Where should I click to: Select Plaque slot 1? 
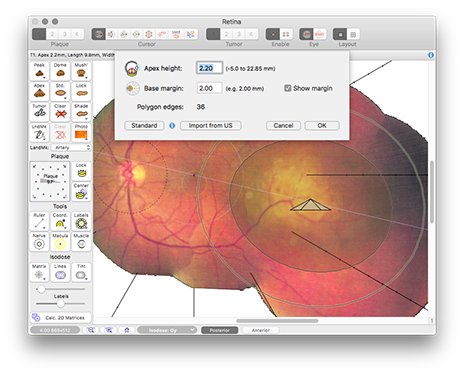click(39, 34)
